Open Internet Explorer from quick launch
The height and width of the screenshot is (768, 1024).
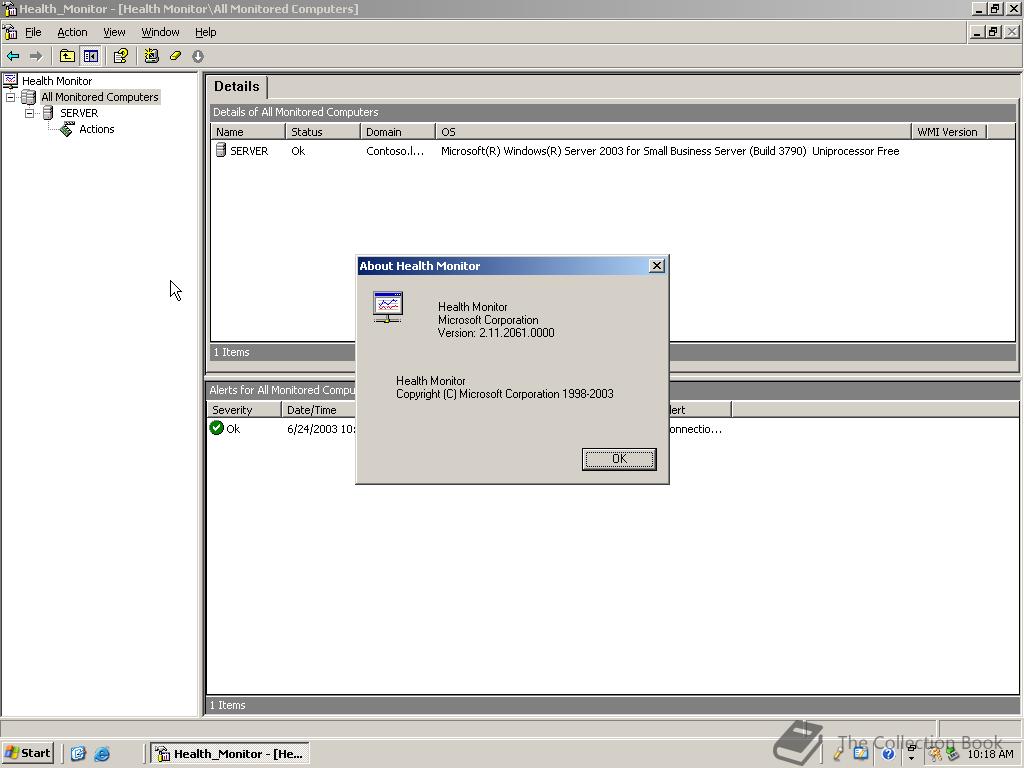(x=102, y=754)
